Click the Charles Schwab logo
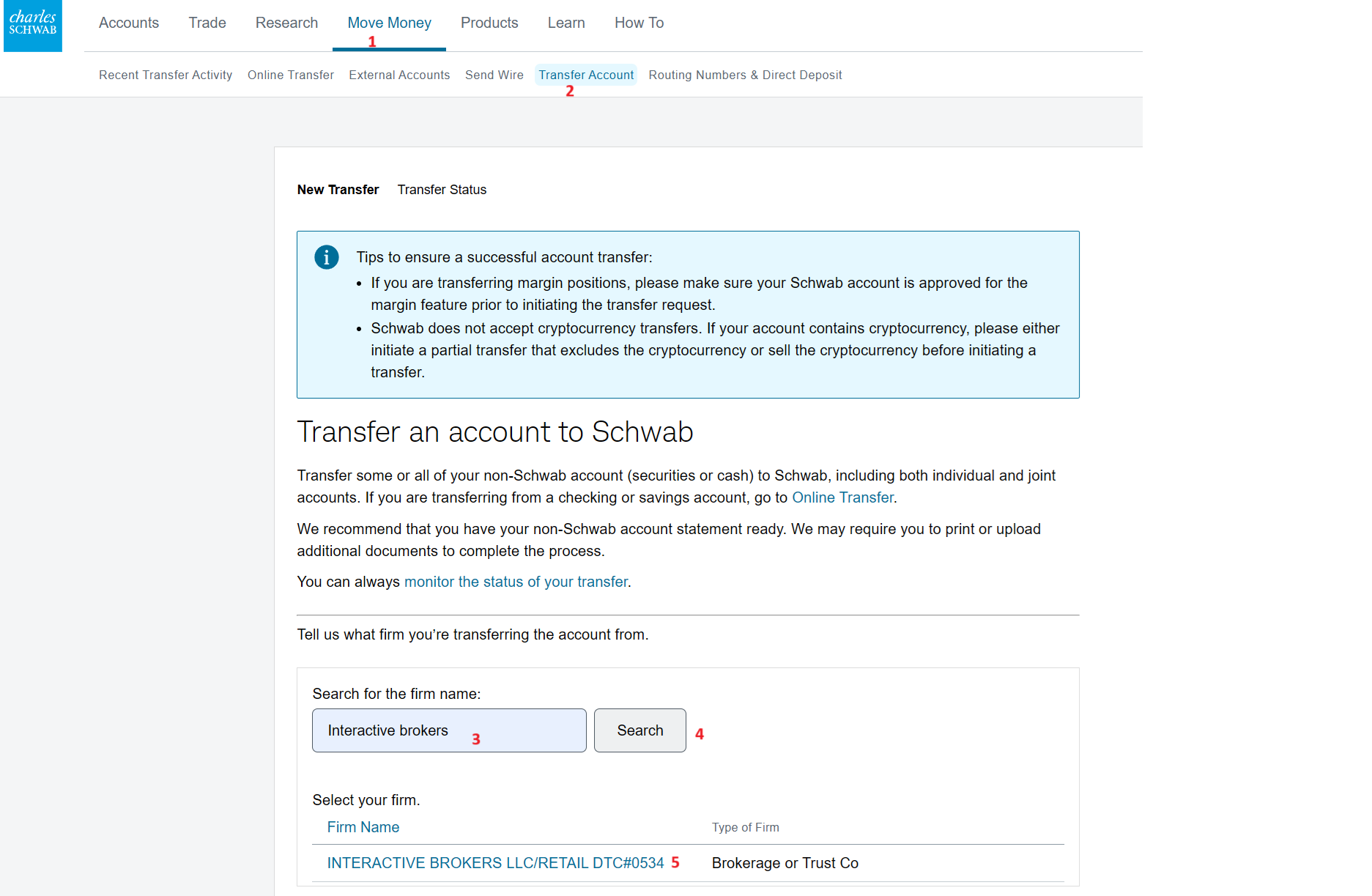The width and height of the screenshot is (1372, 896). point(33,25)
